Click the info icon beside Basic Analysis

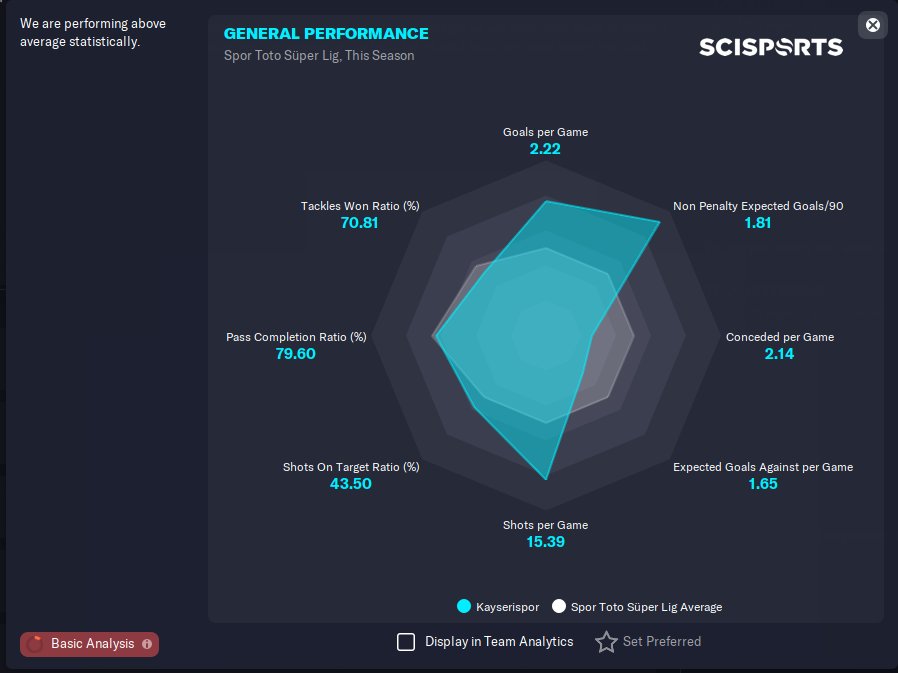tap(147, 644)
